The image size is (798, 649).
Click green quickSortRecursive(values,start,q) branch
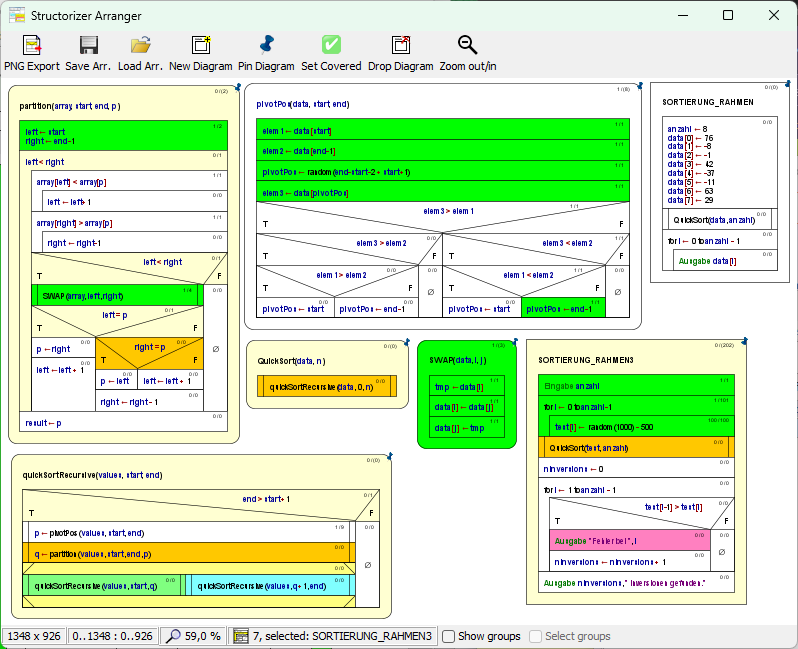(104, 585)
